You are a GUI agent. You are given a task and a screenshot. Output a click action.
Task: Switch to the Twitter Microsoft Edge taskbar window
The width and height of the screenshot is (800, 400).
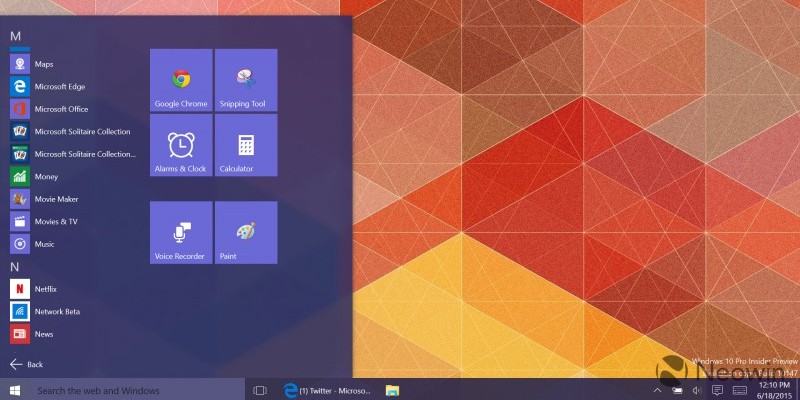327,391
